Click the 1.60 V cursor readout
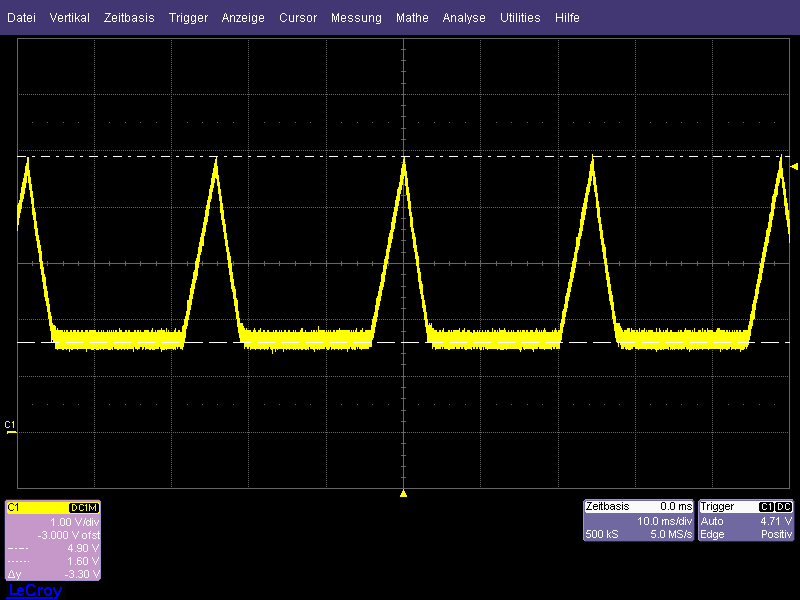The width and height of the screenshot is (800, 600). (83, 561)
